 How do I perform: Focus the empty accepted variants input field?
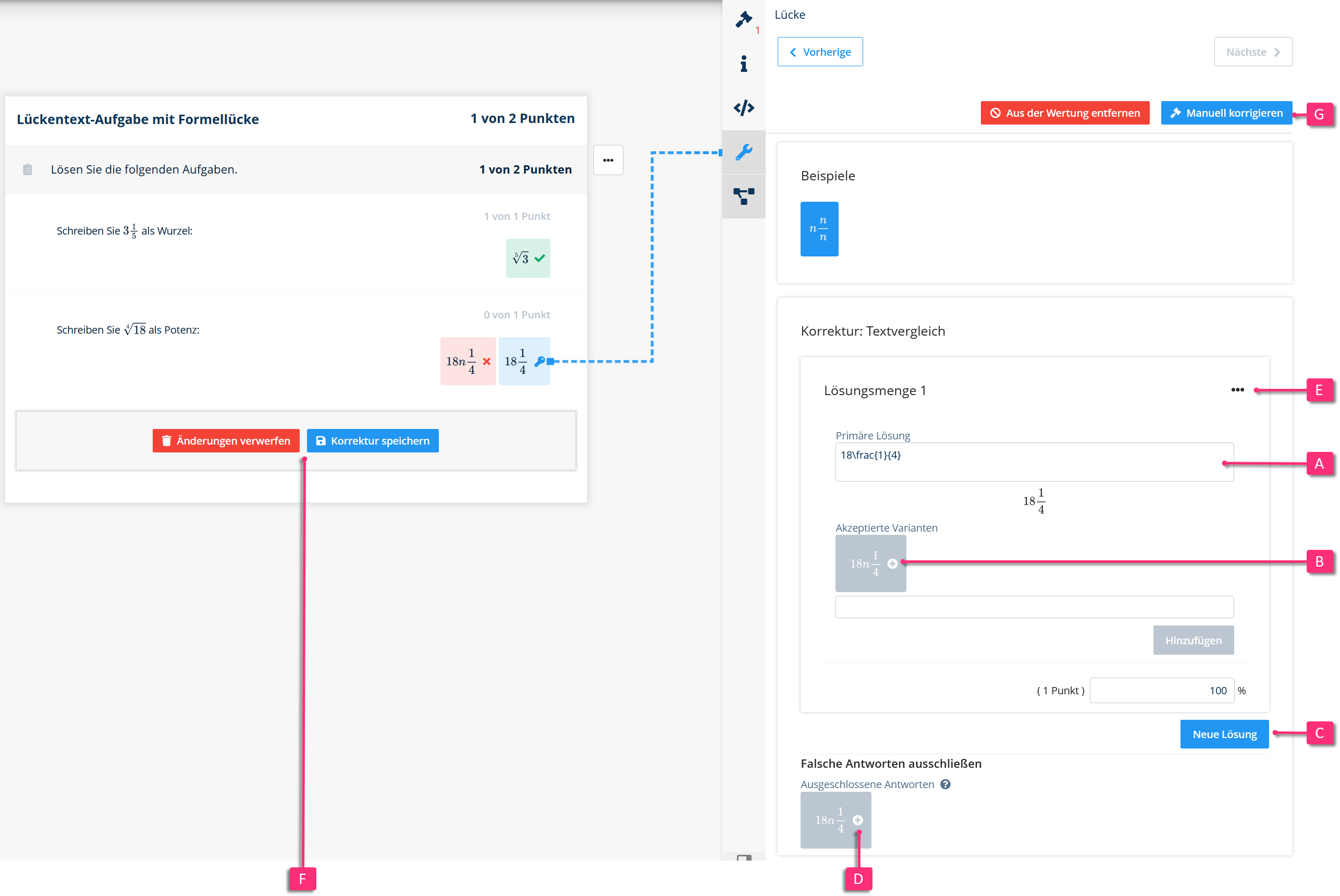(1034, 607)
